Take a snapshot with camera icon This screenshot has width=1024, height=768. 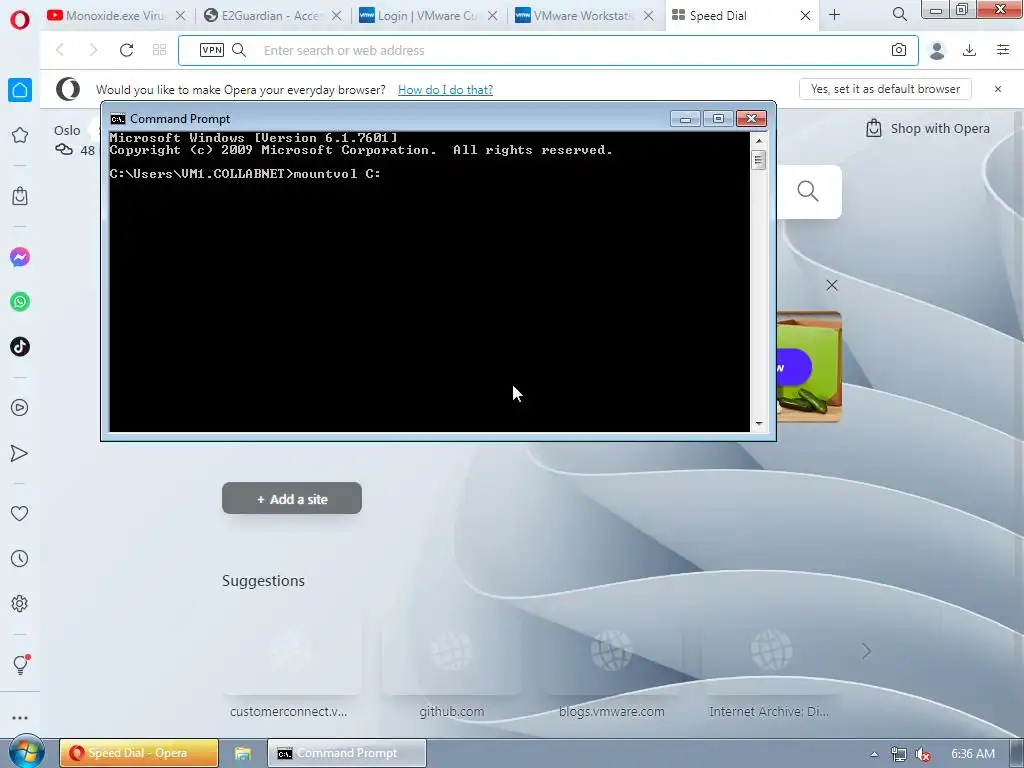899,50
